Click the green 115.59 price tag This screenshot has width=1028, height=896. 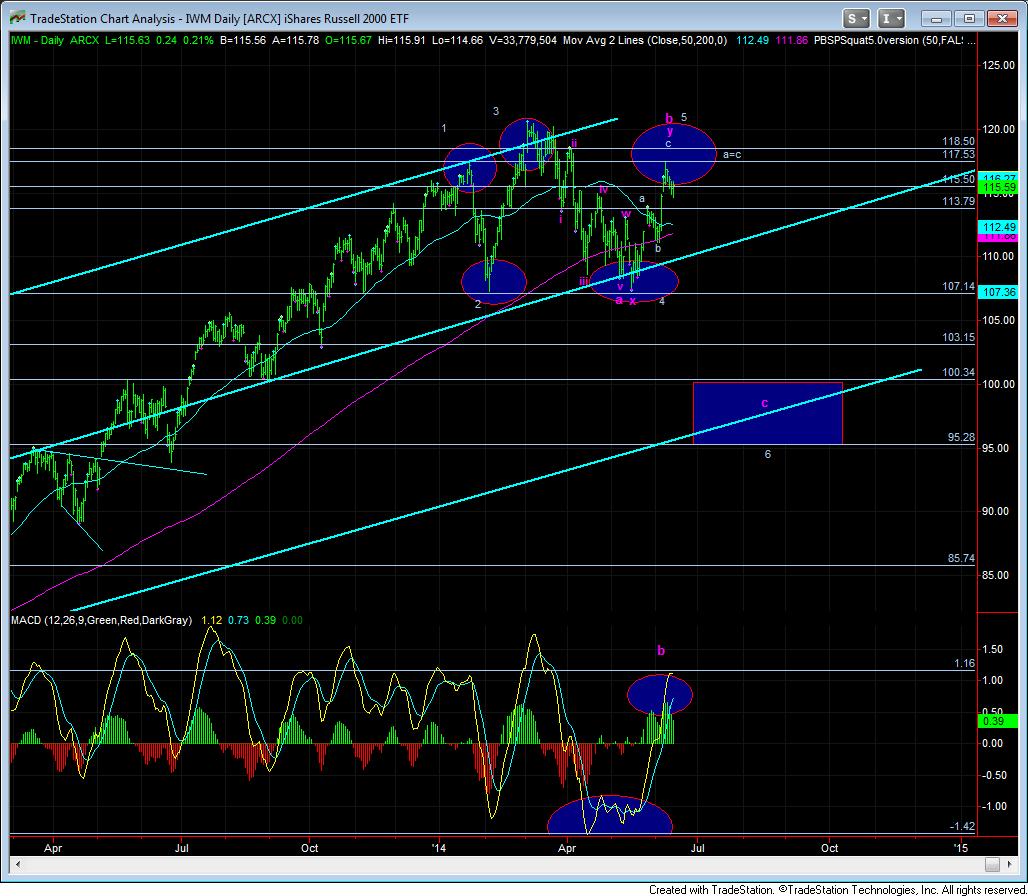(999, 189)
